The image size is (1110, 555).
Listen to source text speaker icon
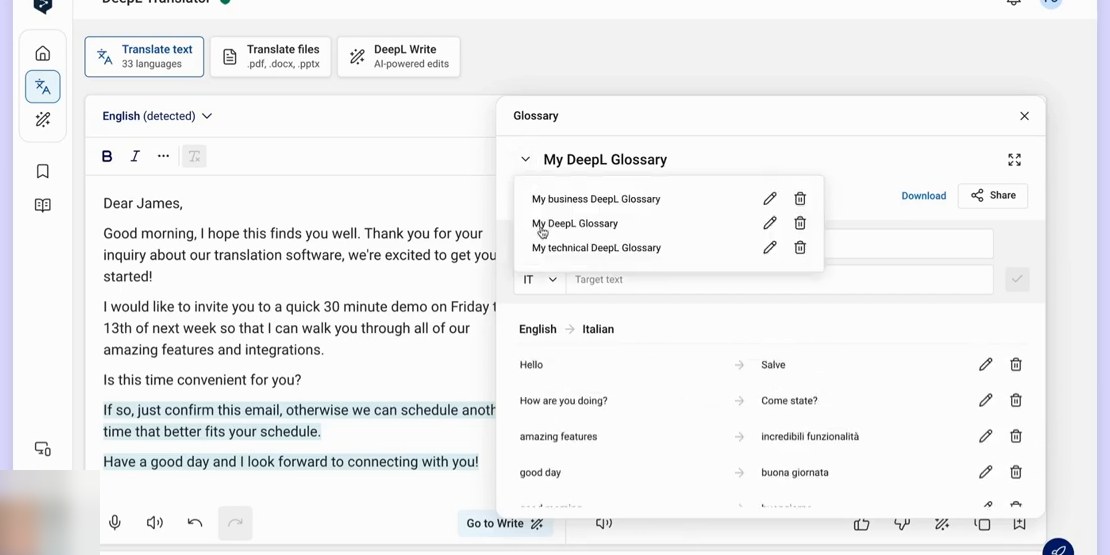point(154,523)
